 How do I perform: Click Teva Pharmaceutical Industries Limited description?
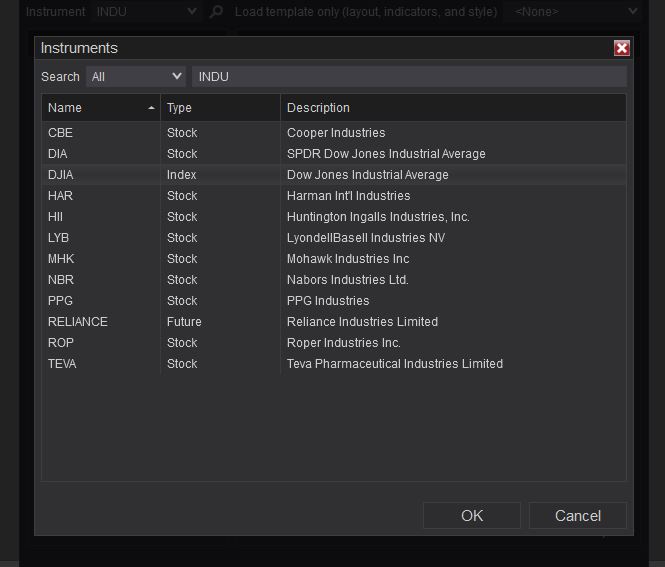point(395,363)
